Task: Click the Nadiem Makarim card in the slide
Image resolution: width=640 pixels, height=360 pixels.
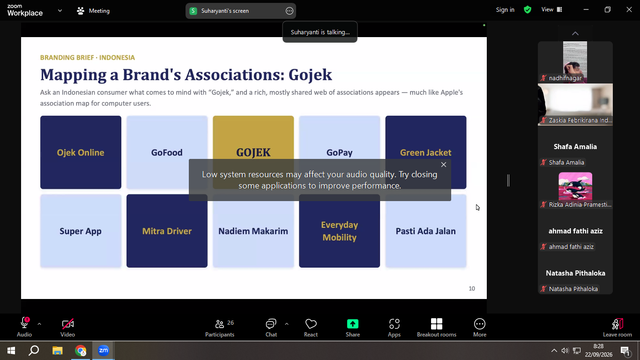Action: 253,231
